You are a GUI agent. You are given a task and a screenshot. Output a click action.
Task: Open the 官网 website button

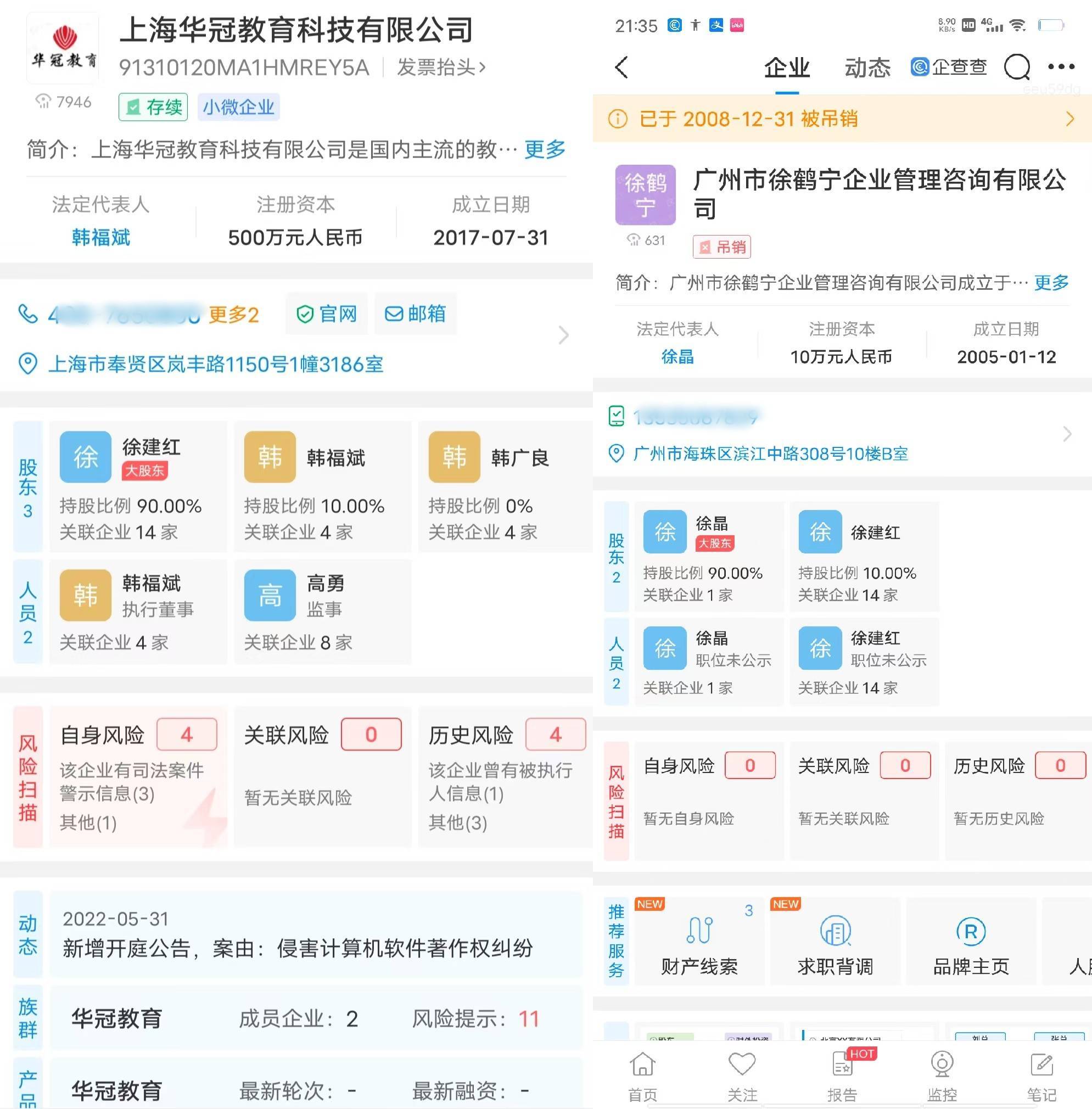pos(326,313)
